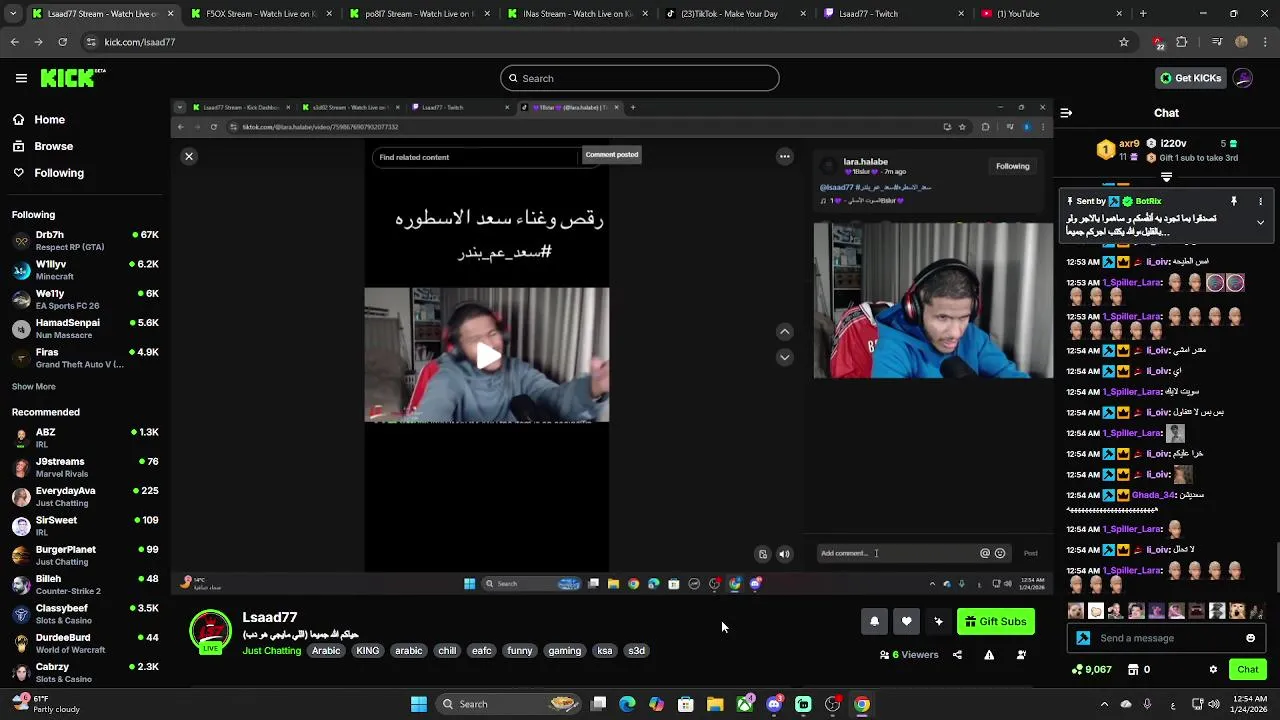Click the KING tag

[x=367, y=650]
